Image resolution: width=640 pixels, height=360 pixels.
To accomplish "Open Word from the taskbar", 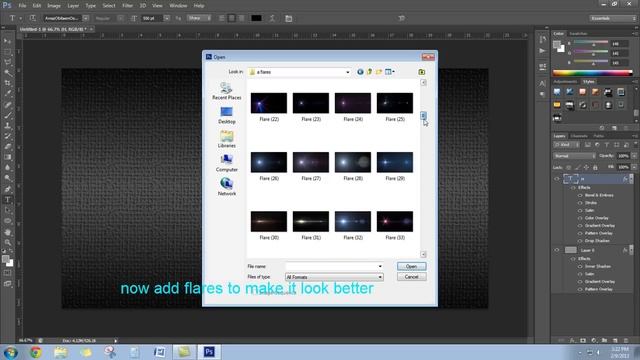I will point(160,352).
